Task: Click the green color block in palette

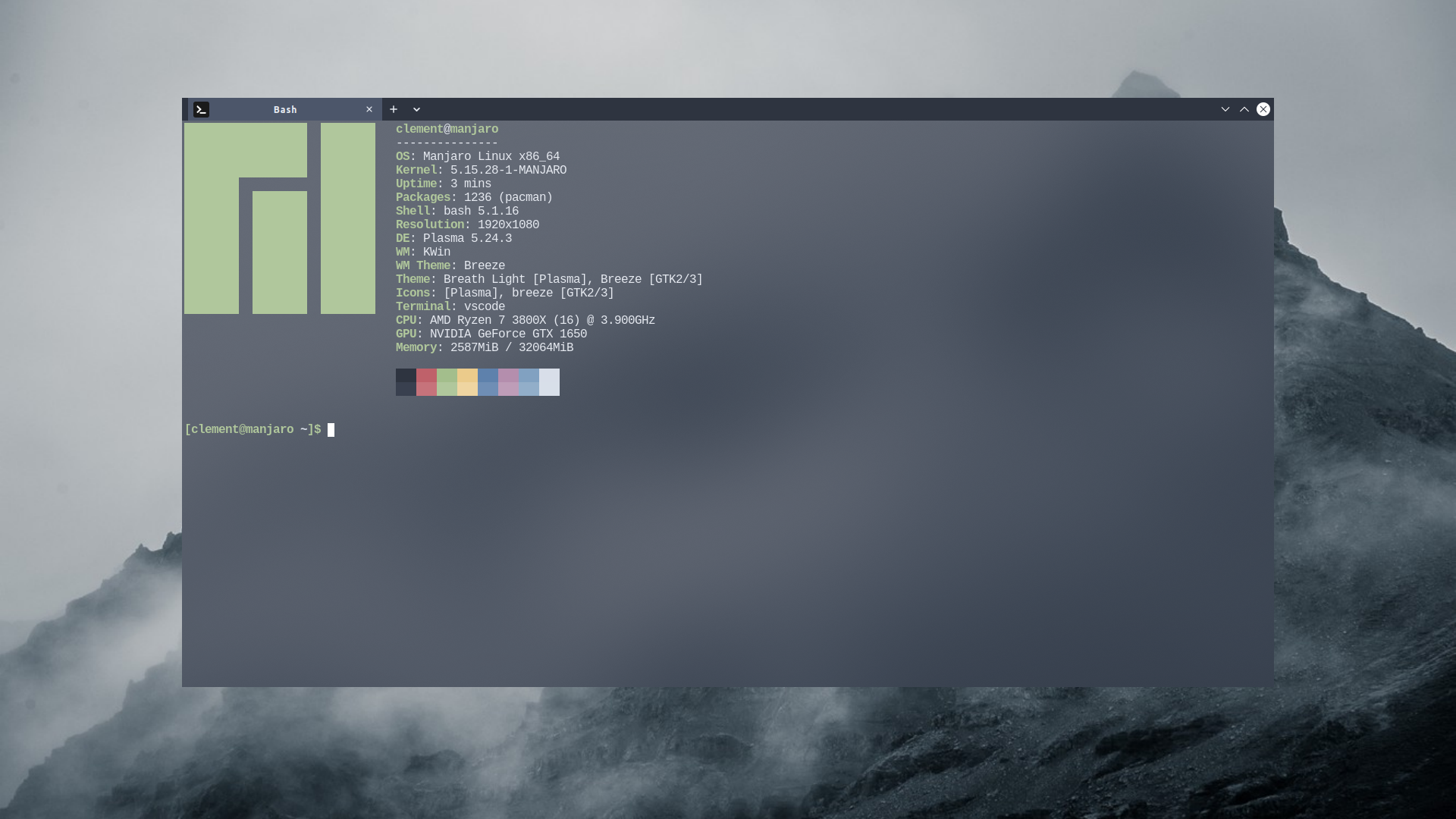Action: [447, 382]
